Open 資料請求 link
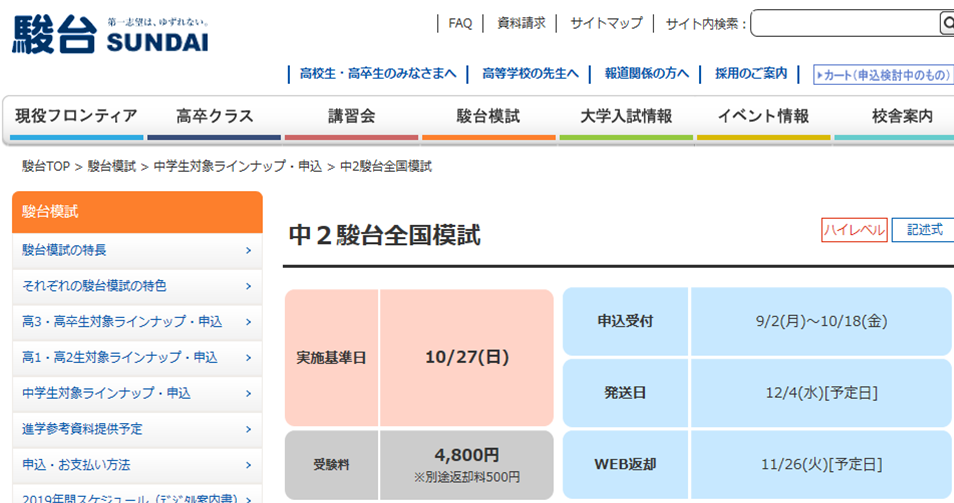The height and width of the screenshot is (503, 954). click(x=521, y=24)
